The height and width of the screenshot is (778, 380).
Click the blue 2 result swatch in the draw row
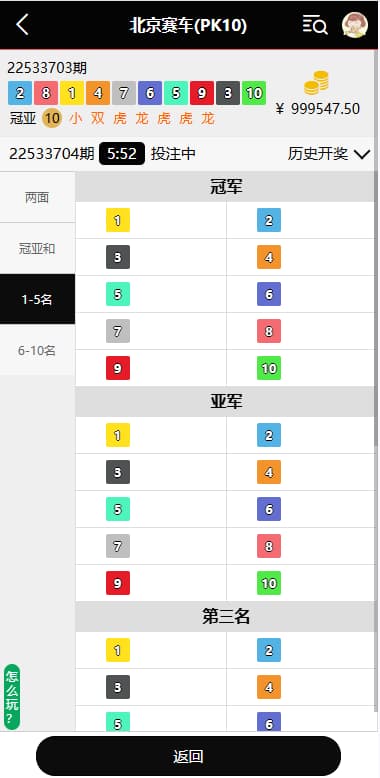tap(20, 93)
